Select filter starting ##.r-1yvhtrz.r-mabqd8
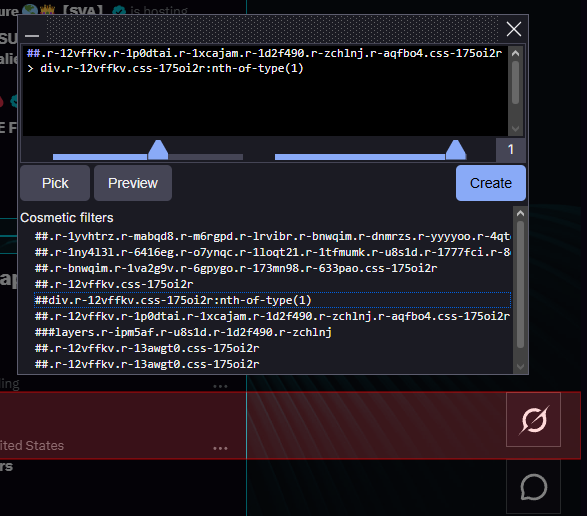587x516 pixels. point(273,237)
